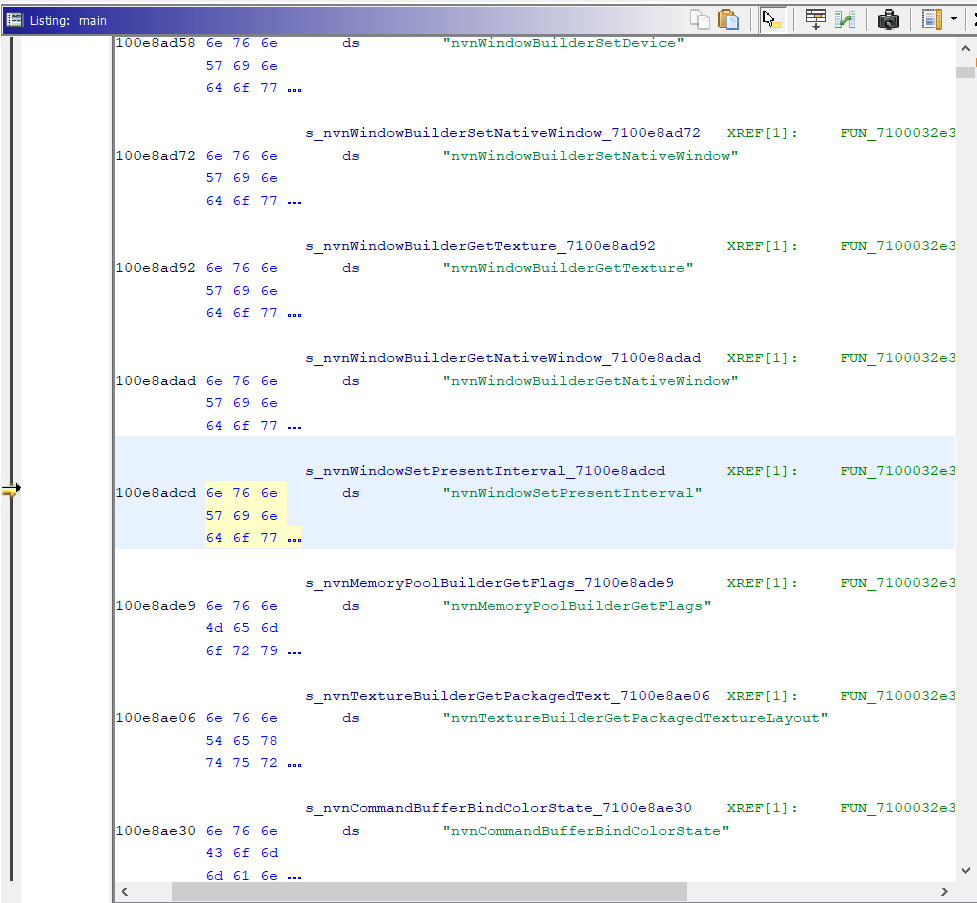Image resolution: width=977 pixels, height=903 pixels.
Task: Click bytes 54 65 78 under 100e8ae06
Action: (242, 740)
